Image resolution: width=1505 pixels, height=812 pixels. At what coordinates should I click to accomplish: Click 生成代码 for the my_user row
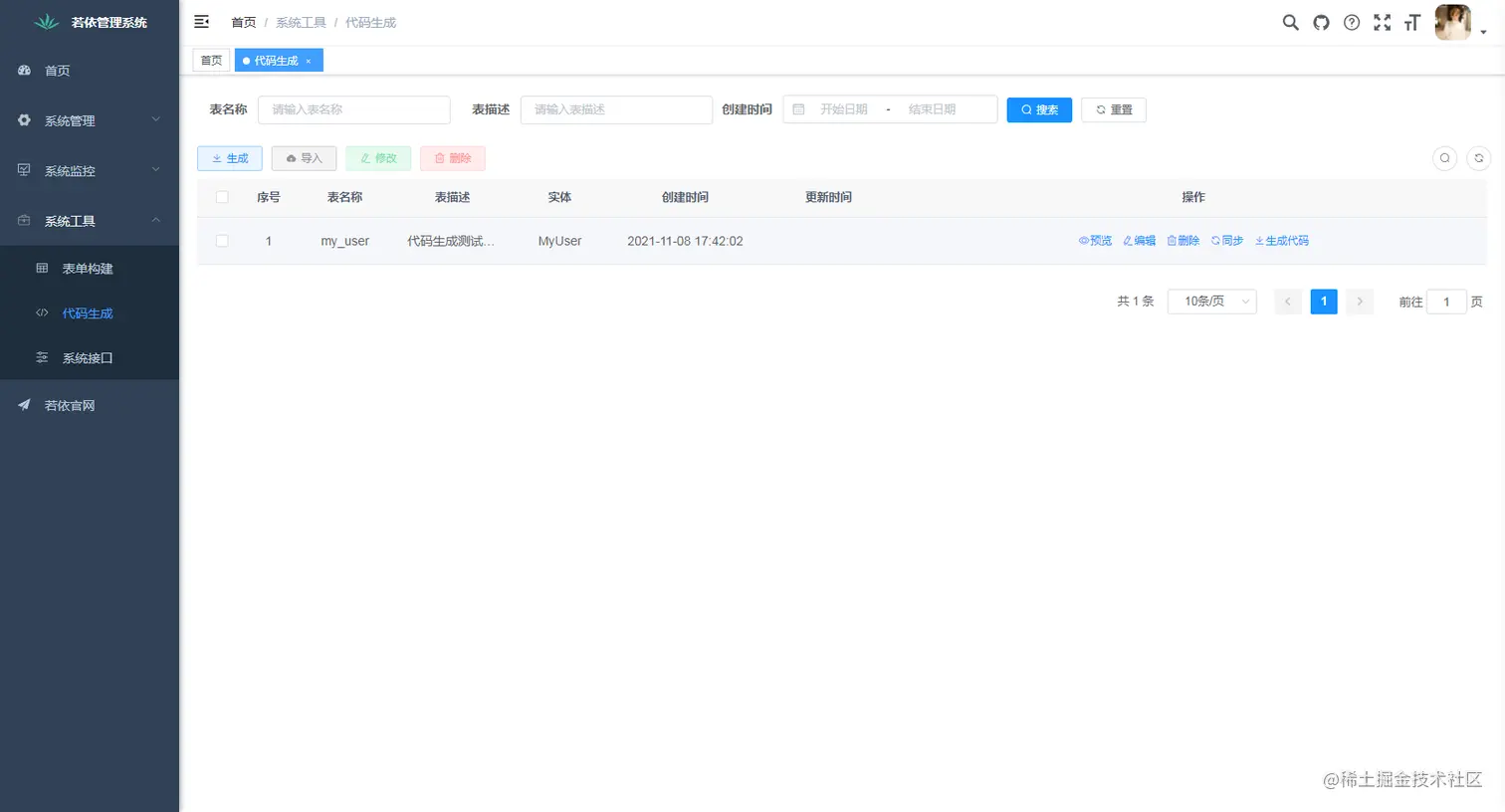(1281, 241)
